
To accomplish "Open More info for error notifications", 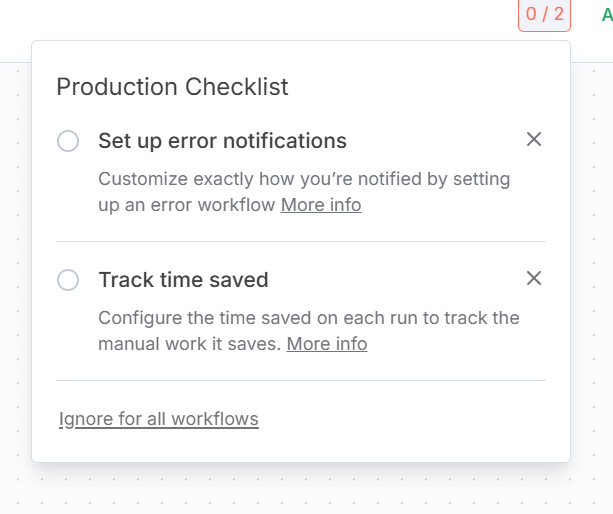I will [x=321, y=205].
